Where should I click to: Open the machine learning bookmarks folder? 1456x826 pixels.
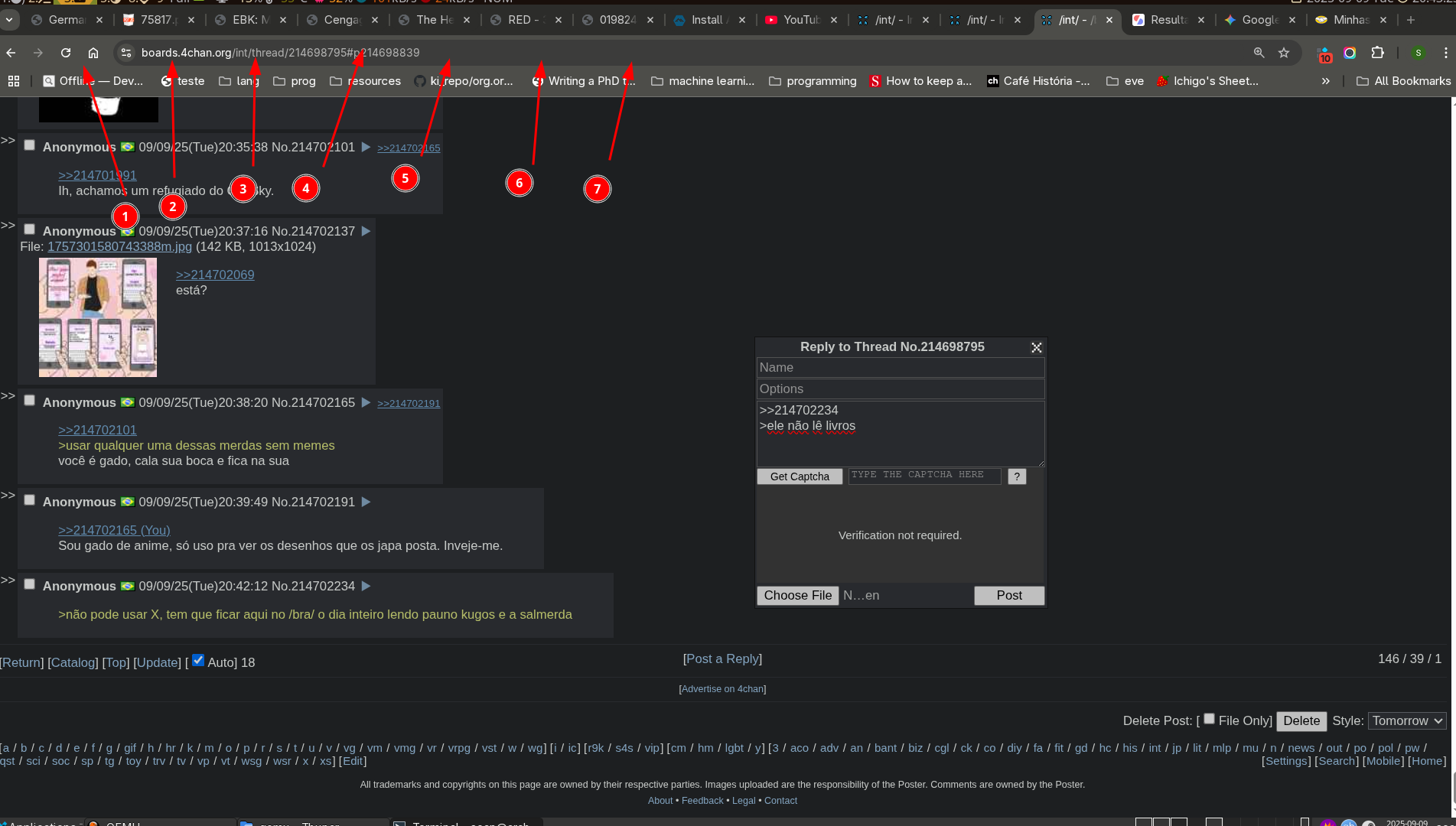tap(702, 81)
